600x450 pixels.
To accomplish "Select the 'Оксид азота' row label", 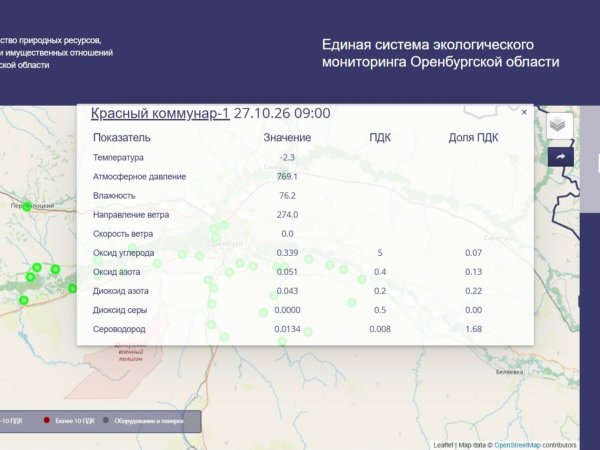I will coord(116,272).
